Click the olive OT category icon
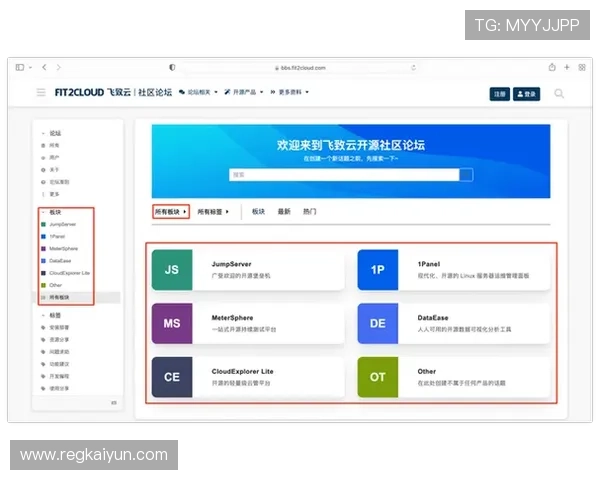 coord(378,377)
